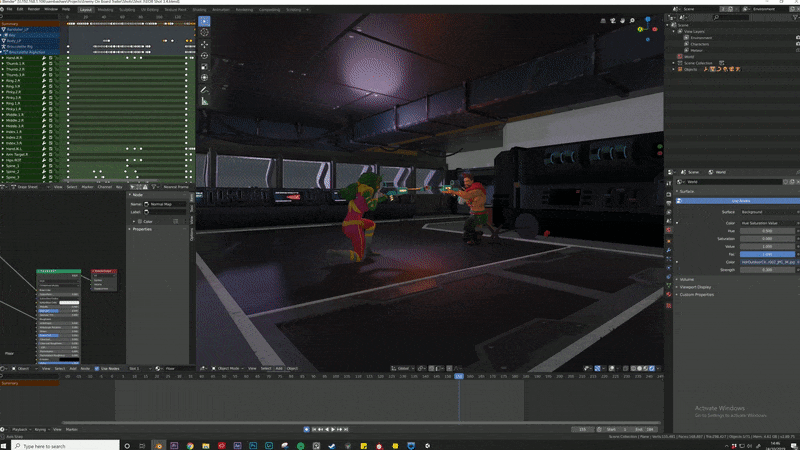Open the Nearest Frame dropdown in Dope Sheet
Viewport: 800px width, 450px height.
[176, 187]
